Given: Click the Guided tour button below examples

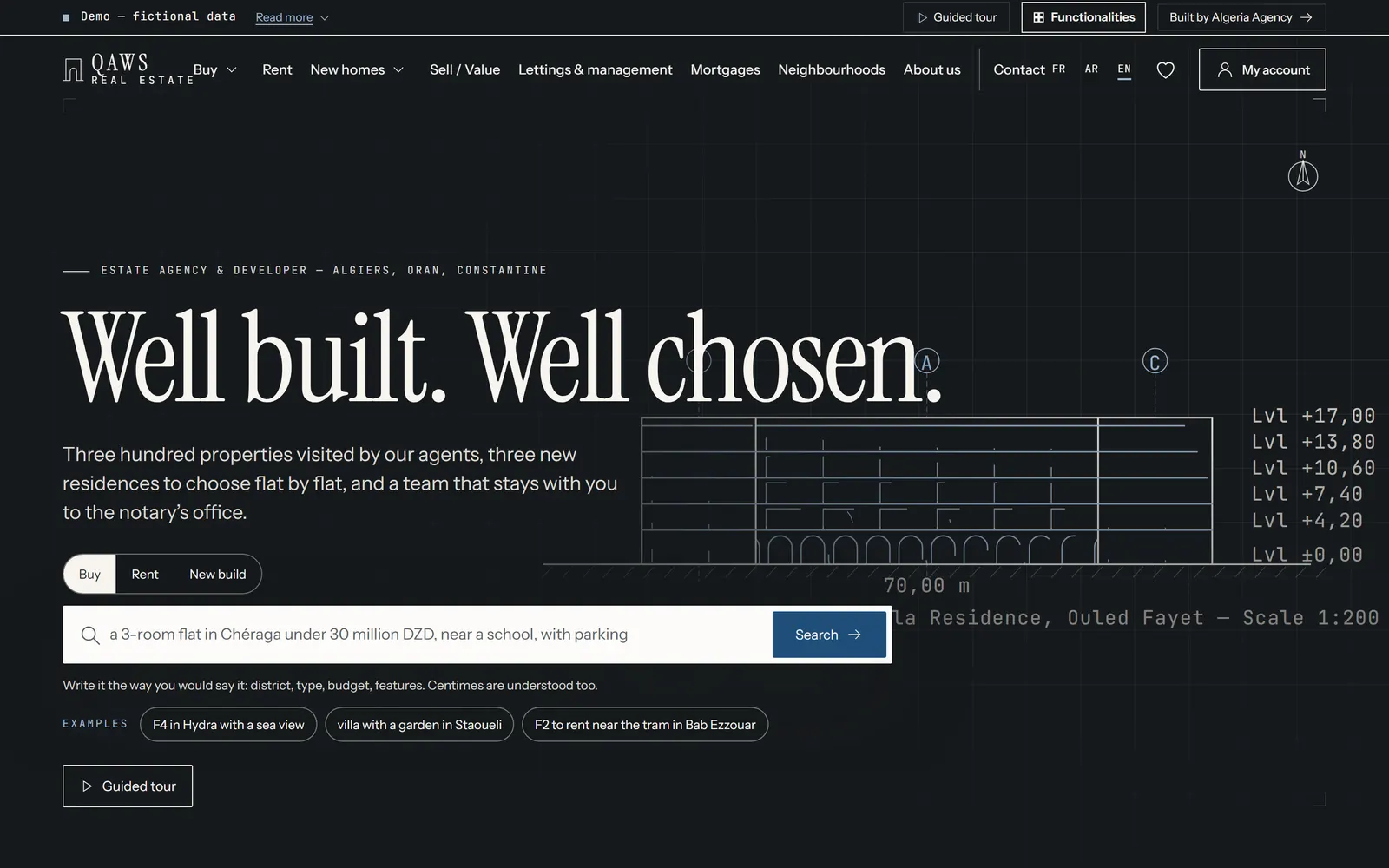Looking at the screenshot, I should 128,786.
